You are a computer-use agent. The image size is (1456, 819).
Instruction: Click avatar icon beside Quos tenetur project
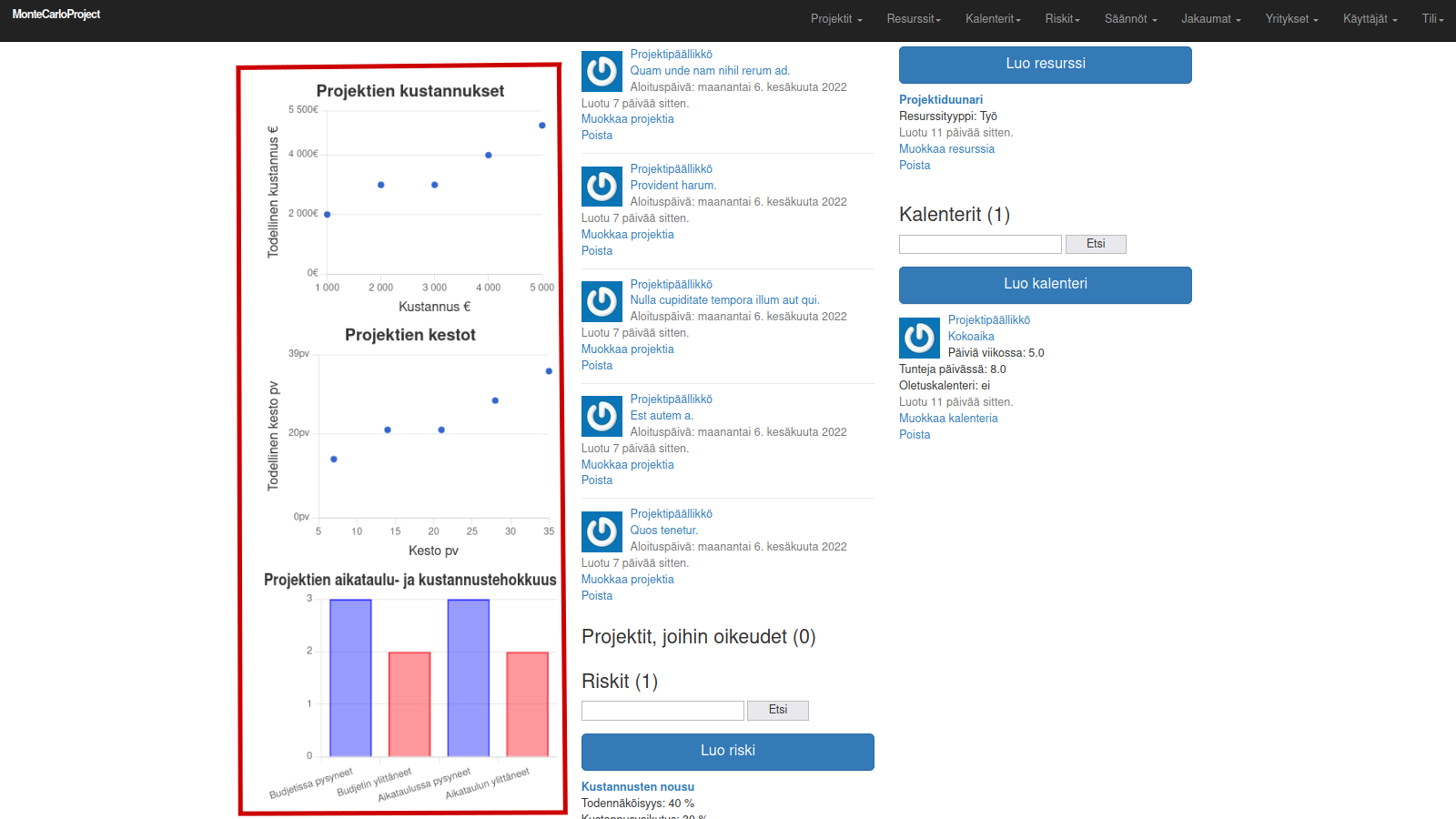tap(602, 531)
